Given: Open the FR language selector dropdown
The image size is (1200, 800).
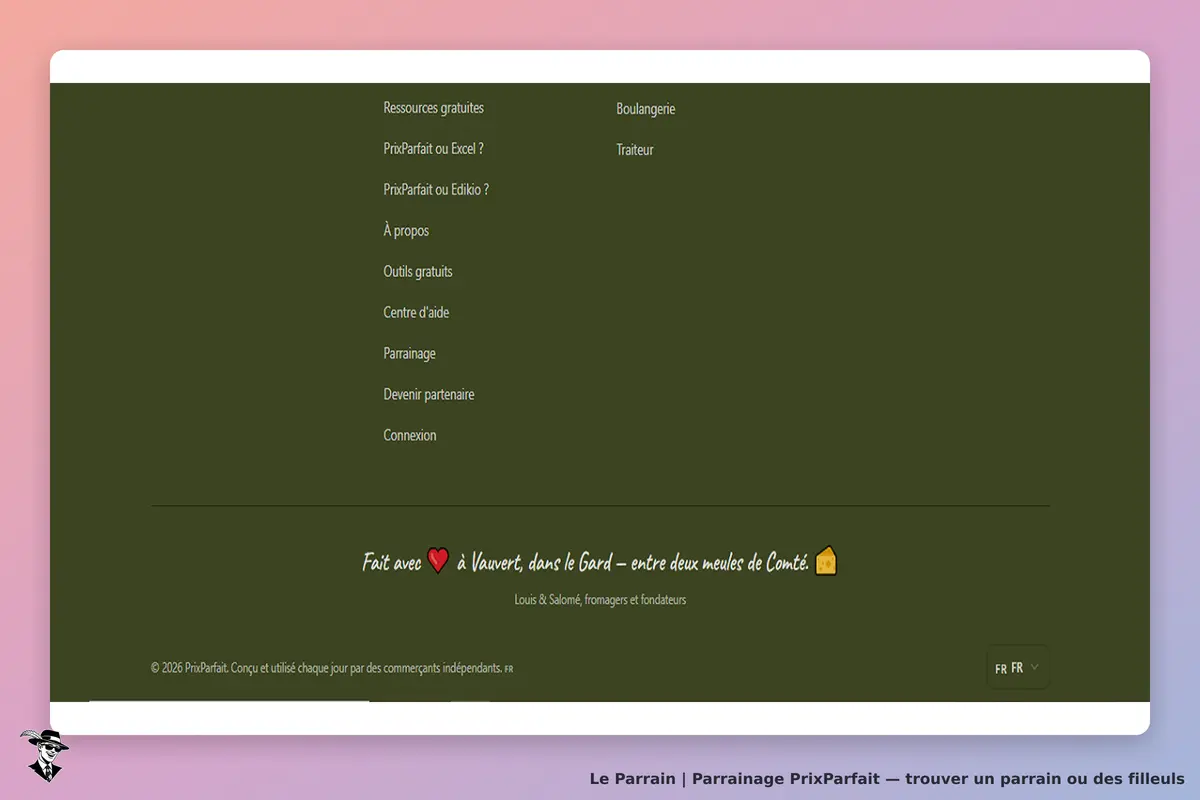Looking at the screenshot, I should click(1018, 667).
